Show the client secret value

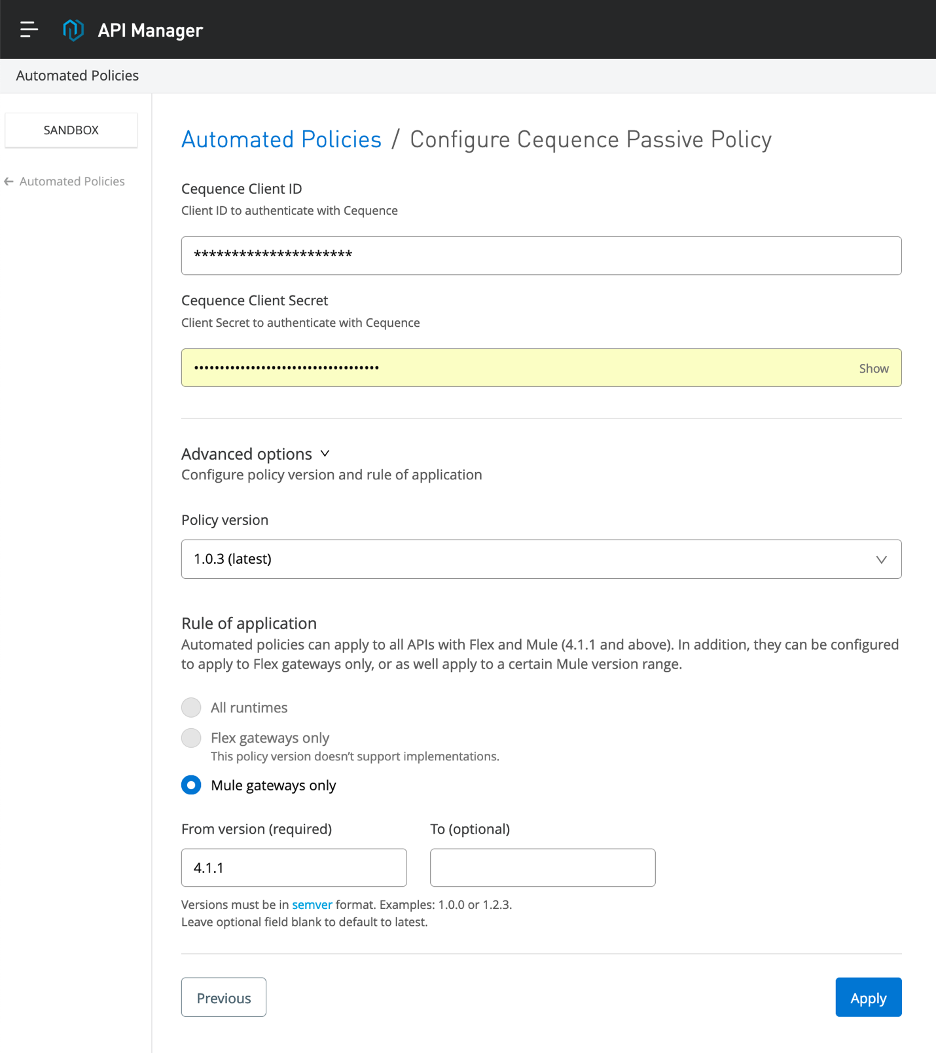click(873, 368)
